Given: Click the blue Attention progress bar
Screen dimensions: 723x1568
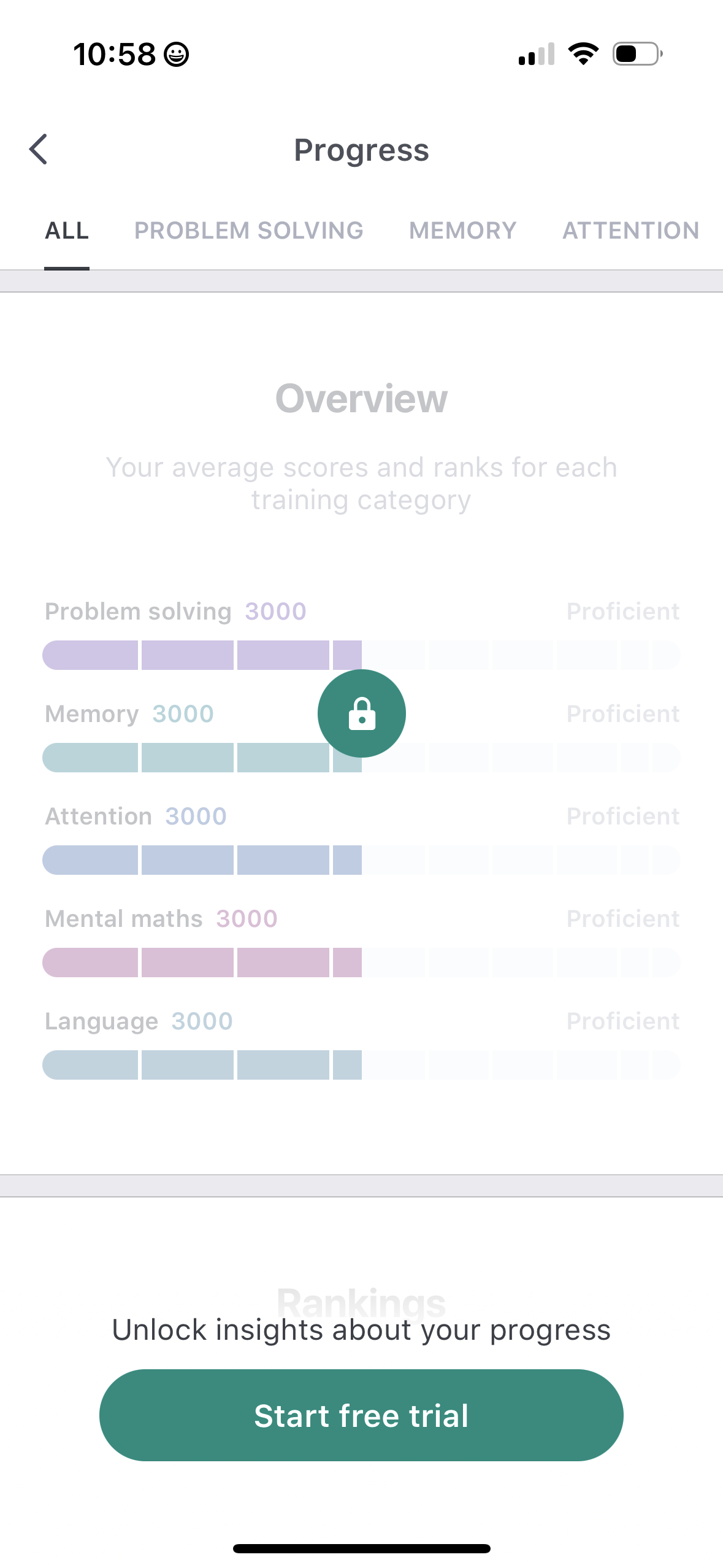Looking at the screenshot, I should 202,860.
